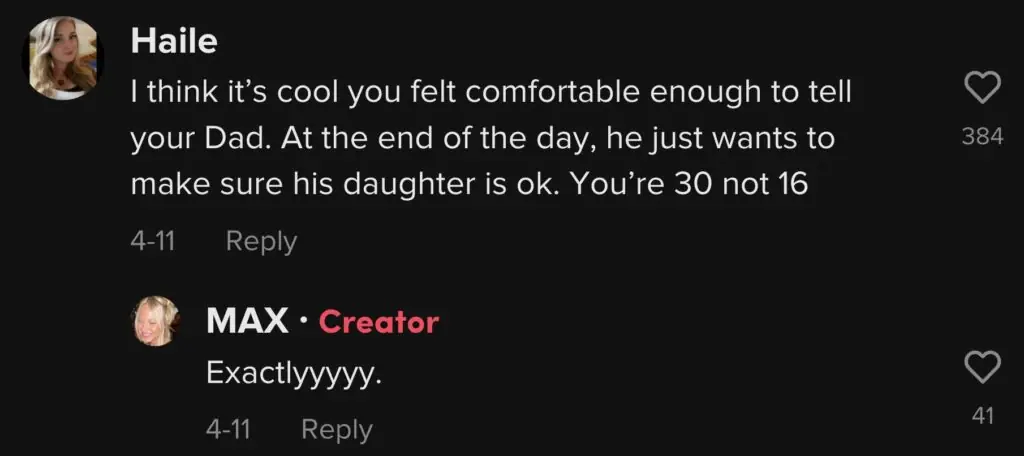Click the MAX username
Viewport: 1024px width, 456px height.
tap(245, 322)
